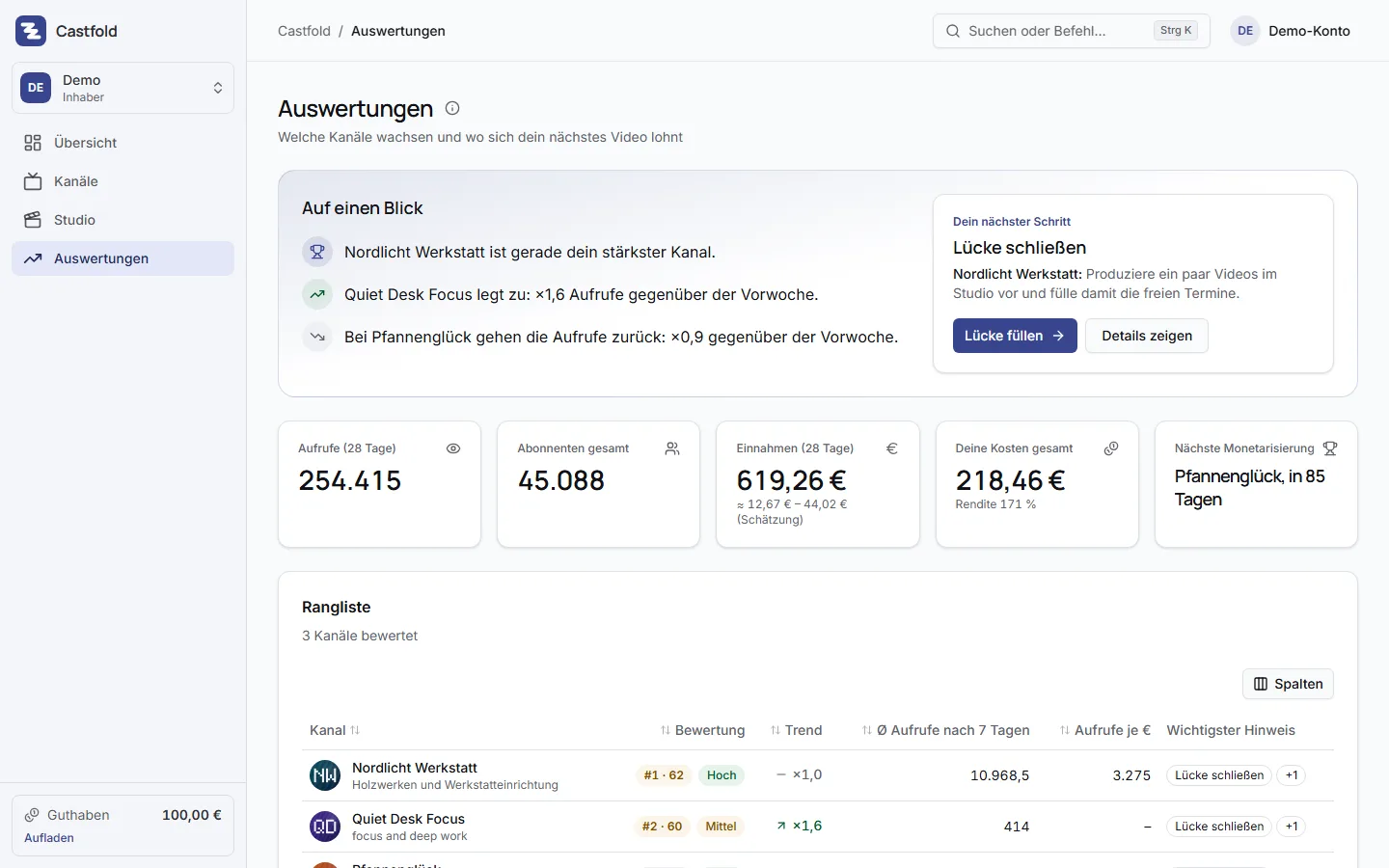
Task: Click the #2 · 60 ranking badge
Action: (662, 827)
